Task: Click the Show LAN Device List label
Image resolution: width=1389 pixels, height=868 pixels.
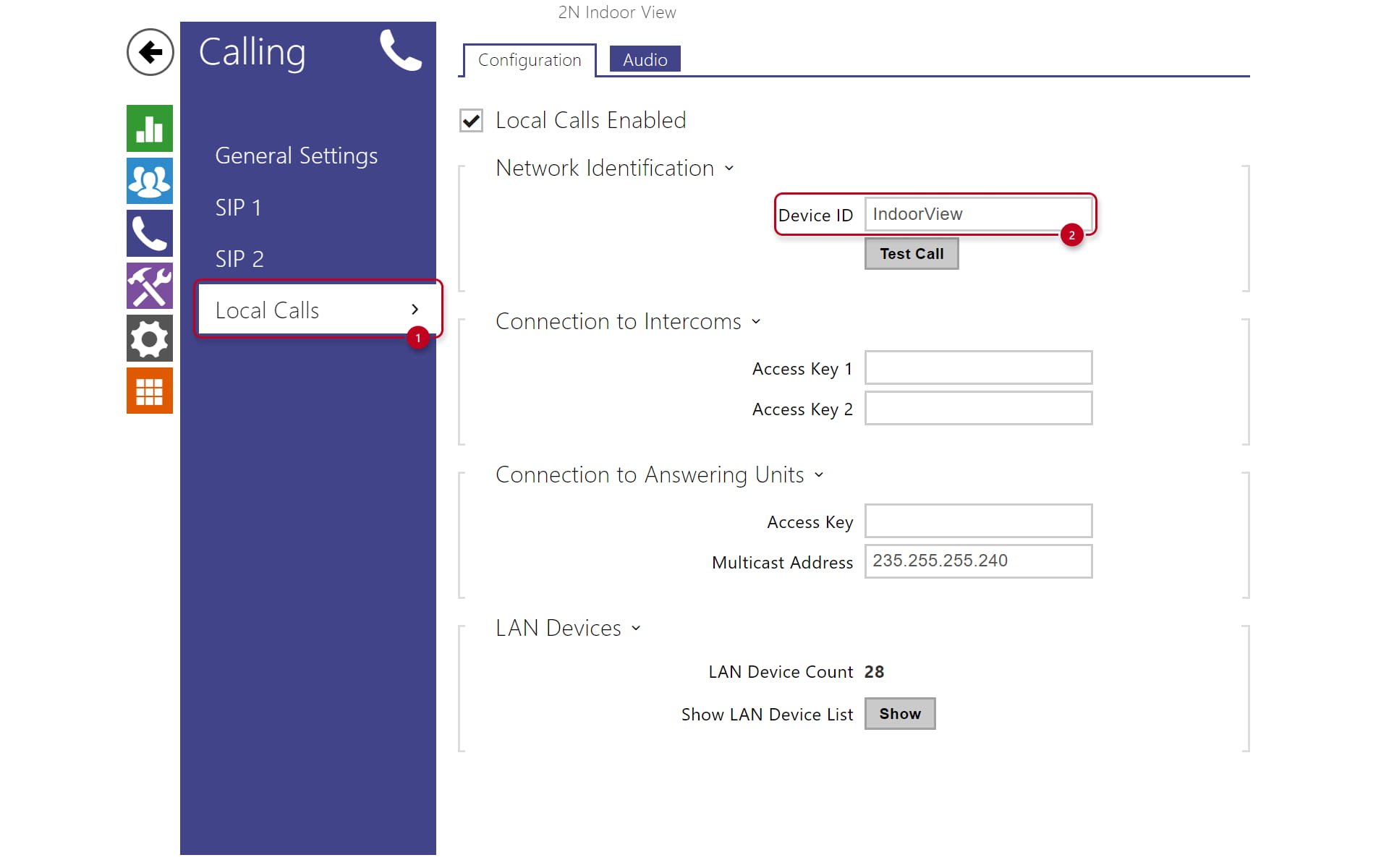Action: [x=767, y=715]
